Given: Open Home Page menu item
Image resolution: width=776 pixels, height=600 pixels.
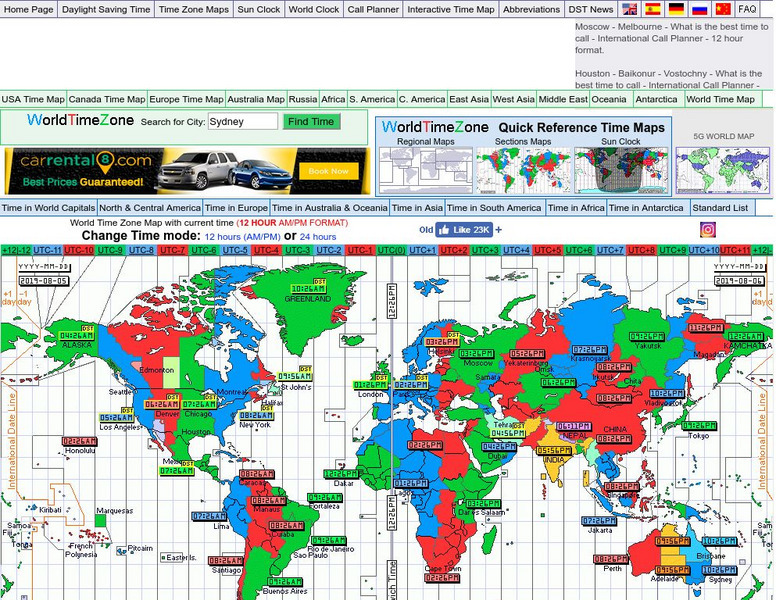Looking at the screenshot, I should point(29,9).
